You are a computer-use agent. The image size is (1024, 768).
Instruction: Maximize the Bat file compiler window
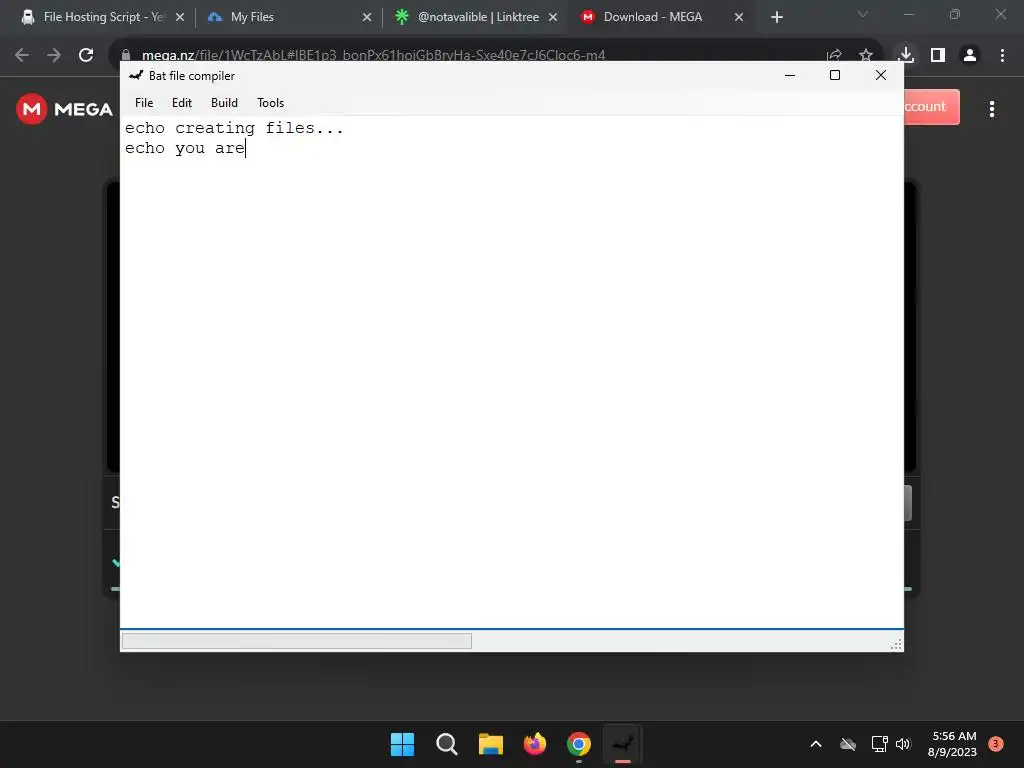point(835,75)
